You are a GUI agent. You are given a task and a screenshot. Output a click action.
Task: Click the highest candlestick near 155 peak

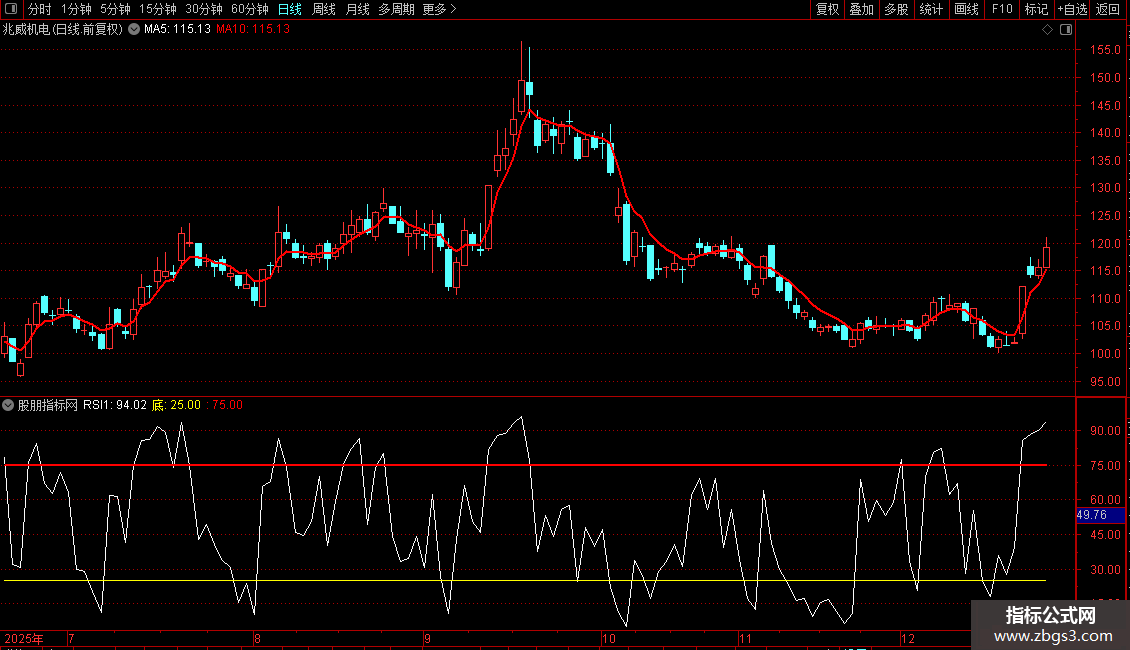522,95
